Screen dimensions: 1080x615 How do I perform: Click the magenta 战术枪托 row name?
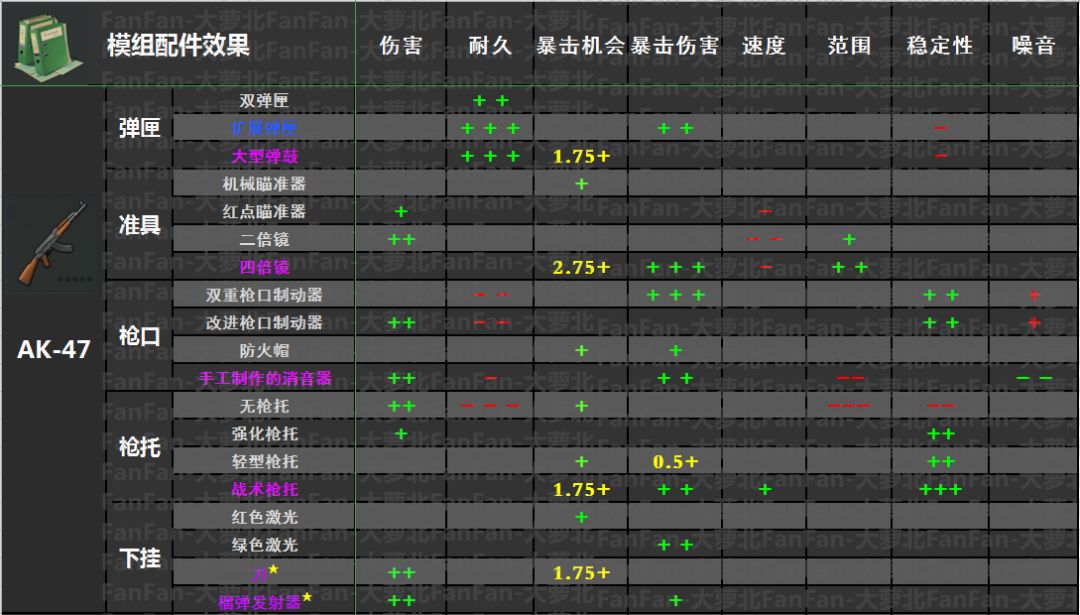[264, 489]
